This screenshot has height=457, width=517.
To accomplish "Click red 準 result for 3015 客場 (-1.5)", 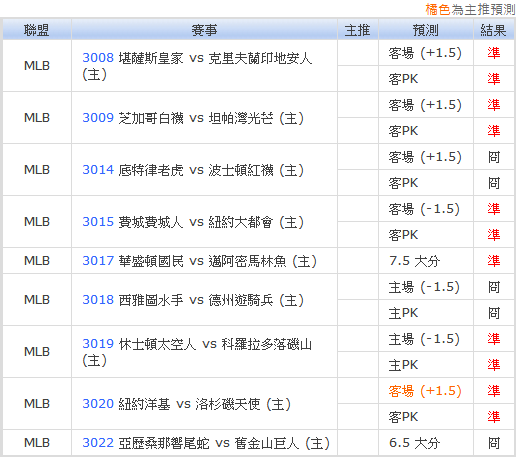I will [494, 209].
